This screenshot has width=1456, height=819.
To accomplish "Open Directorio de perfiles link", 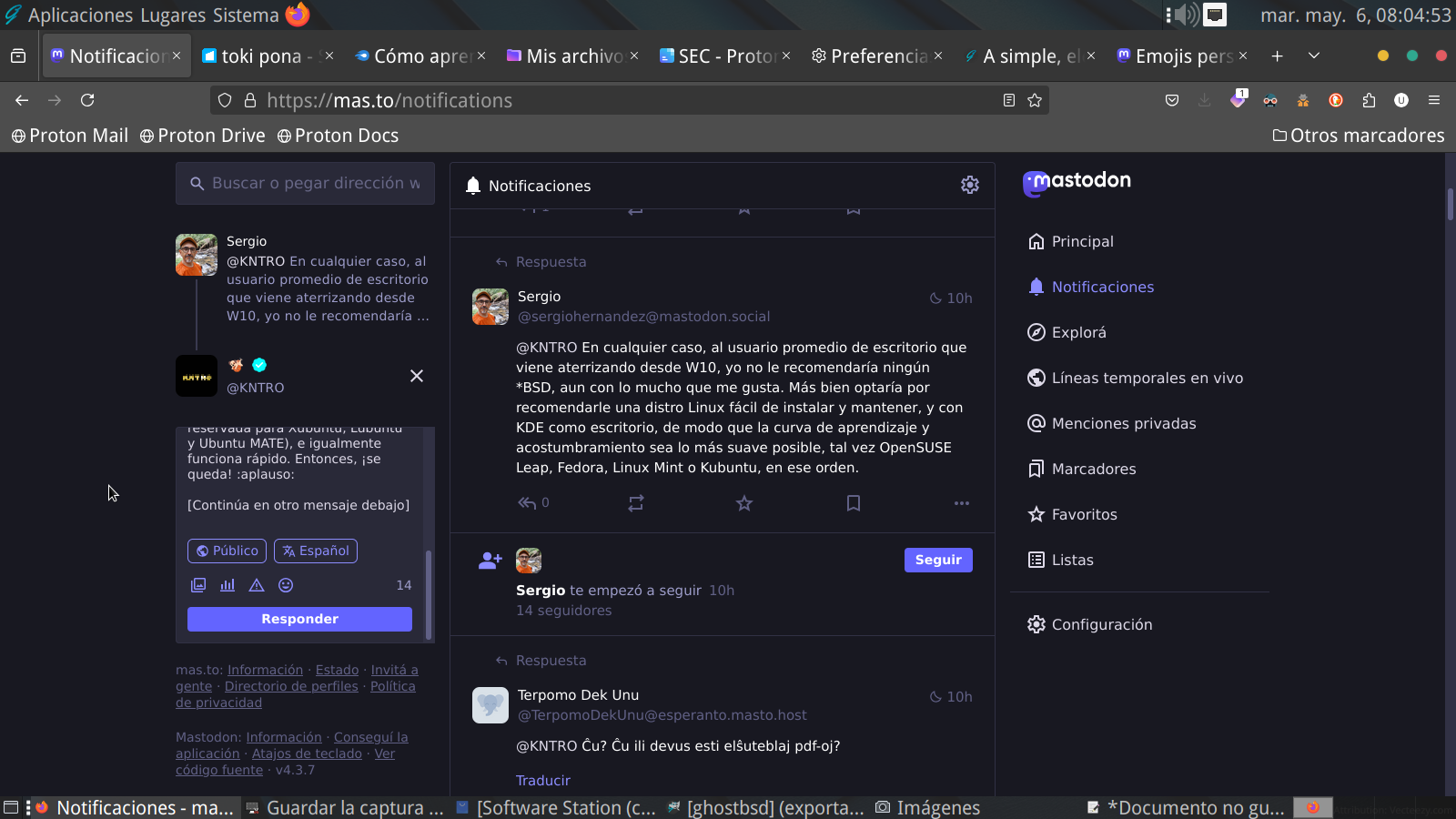I will point(291,686).
